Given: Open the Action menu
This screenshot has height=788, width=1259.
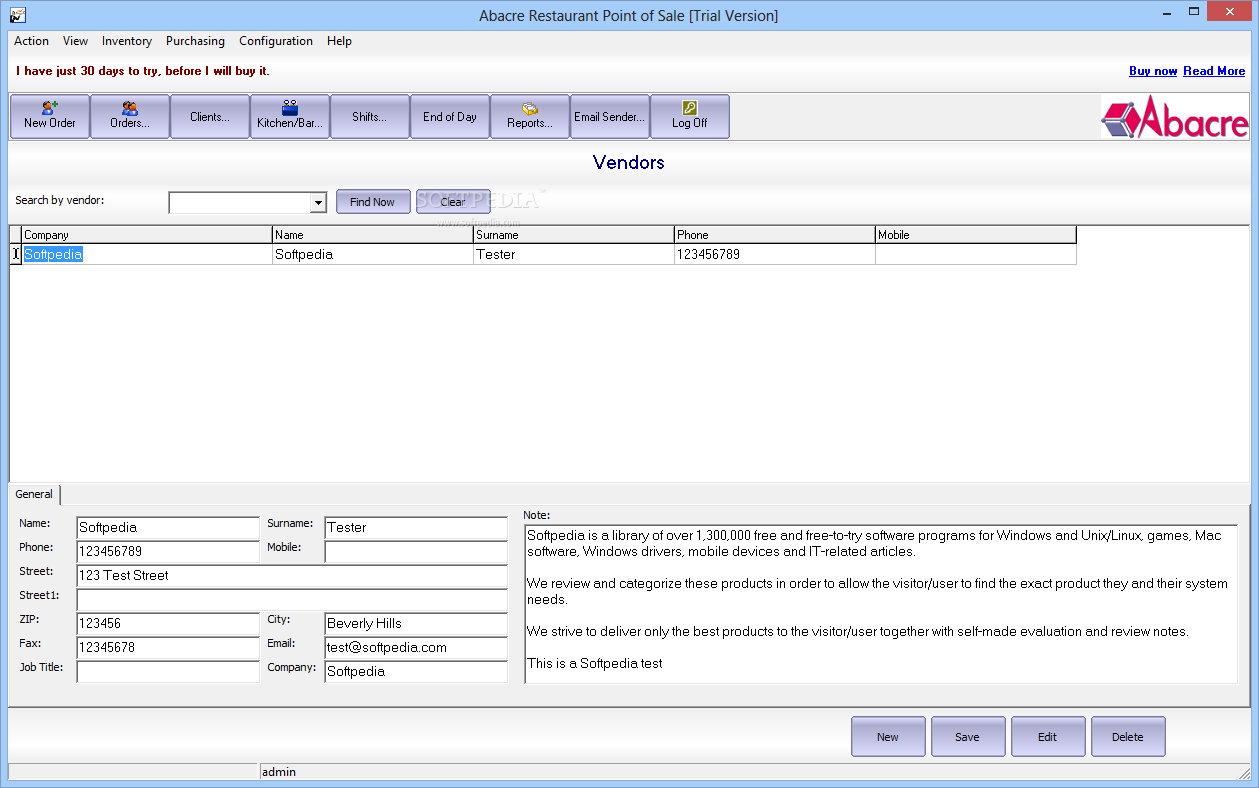Looking at the screenshot, I should tap(31, 41).
